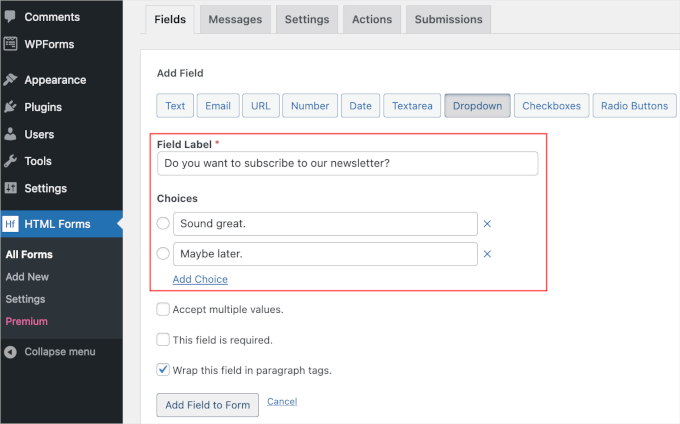Click the Tools wrench icon

(x=10, y=161)
